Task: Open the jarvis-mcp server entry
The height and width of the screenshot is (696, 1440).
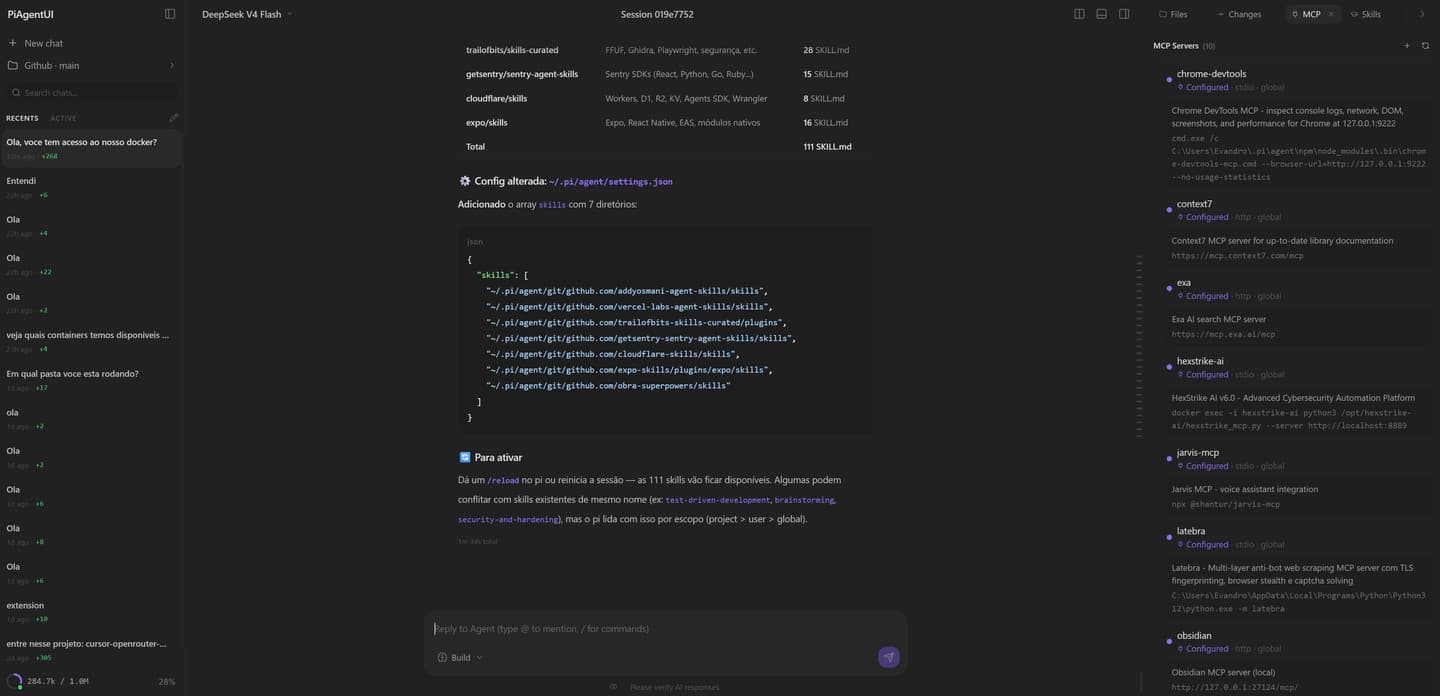Action: pos(1198,453)
